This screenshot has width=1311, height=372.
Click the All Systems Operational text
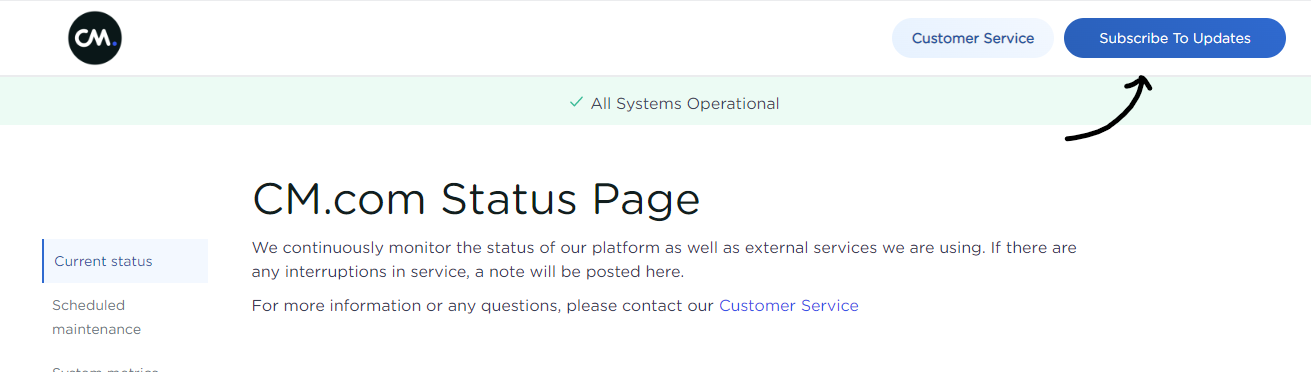coord(685,103)
